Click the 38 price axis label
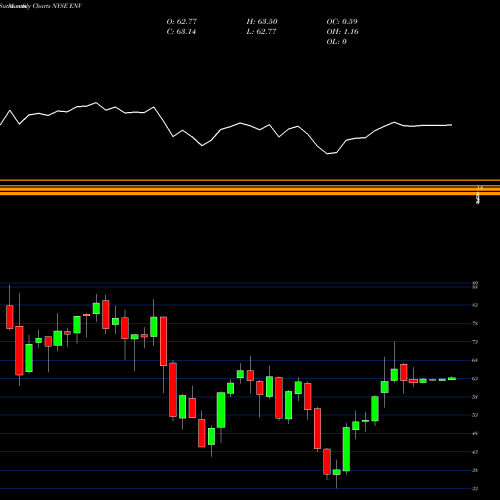Viewport: 500px width, 500px height. point(475,470)
